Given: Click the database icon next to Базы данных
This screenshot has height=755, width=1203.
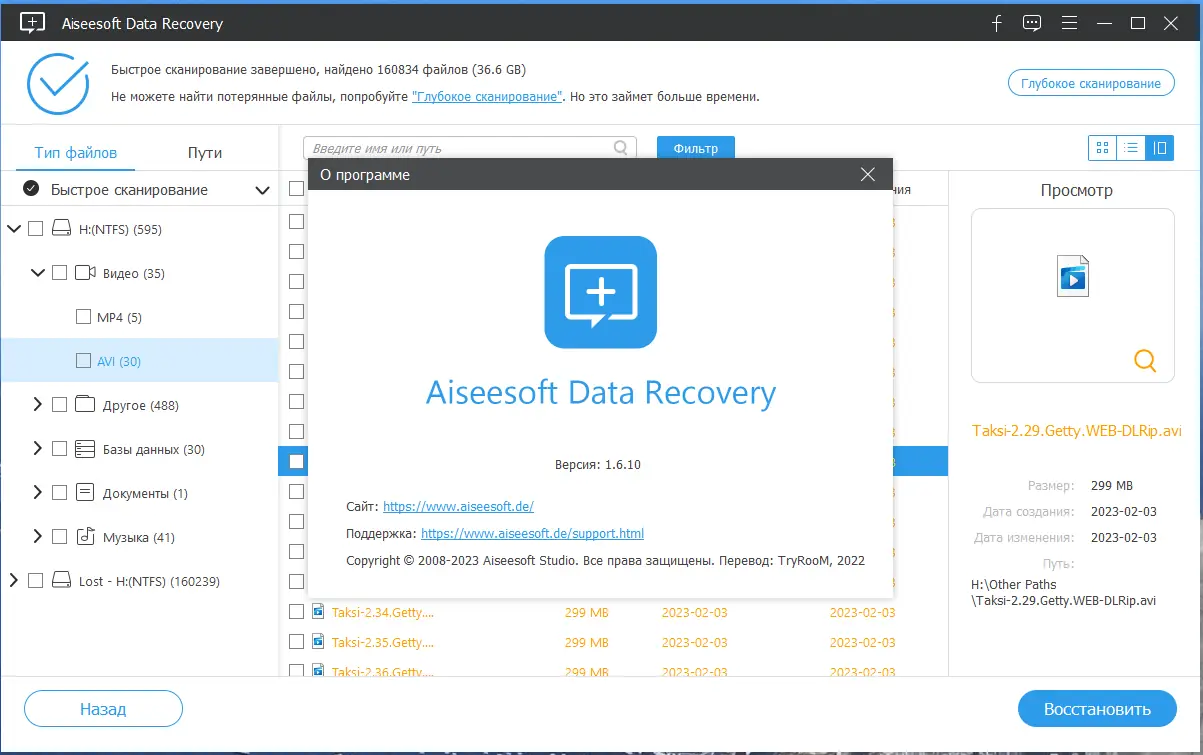Looking at the screenshot, I should tap(85, 449).
